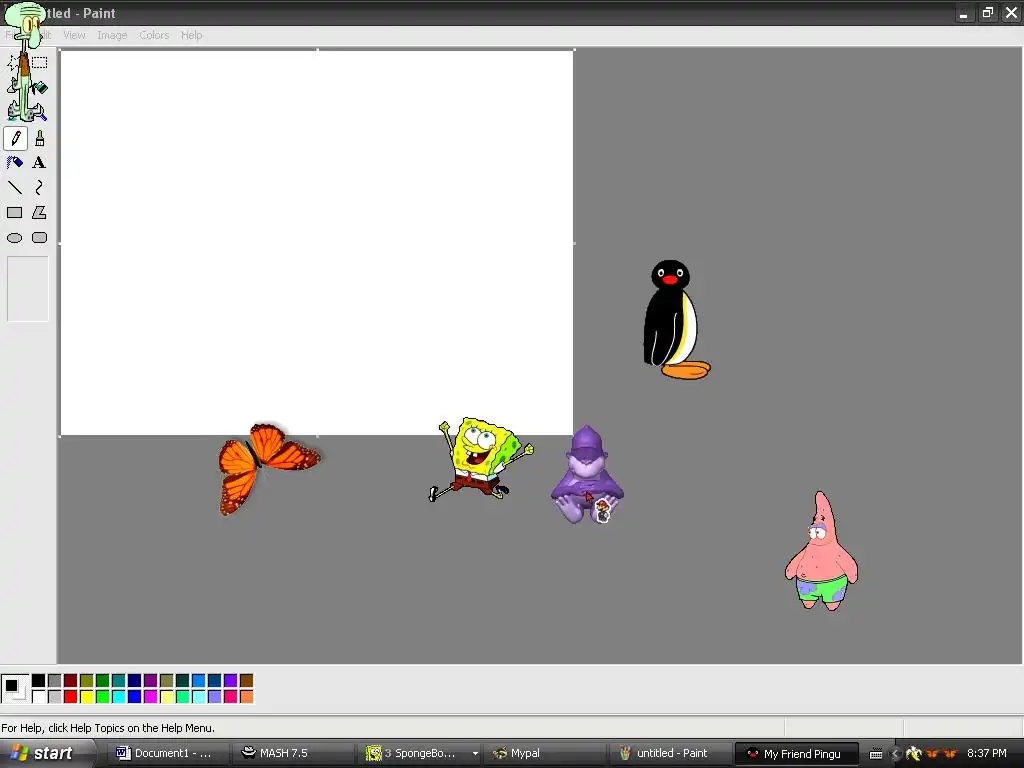Click the foreground/background color indicator box
Image resolution: width=1024 pixels, height=768 pixels.
14,689
